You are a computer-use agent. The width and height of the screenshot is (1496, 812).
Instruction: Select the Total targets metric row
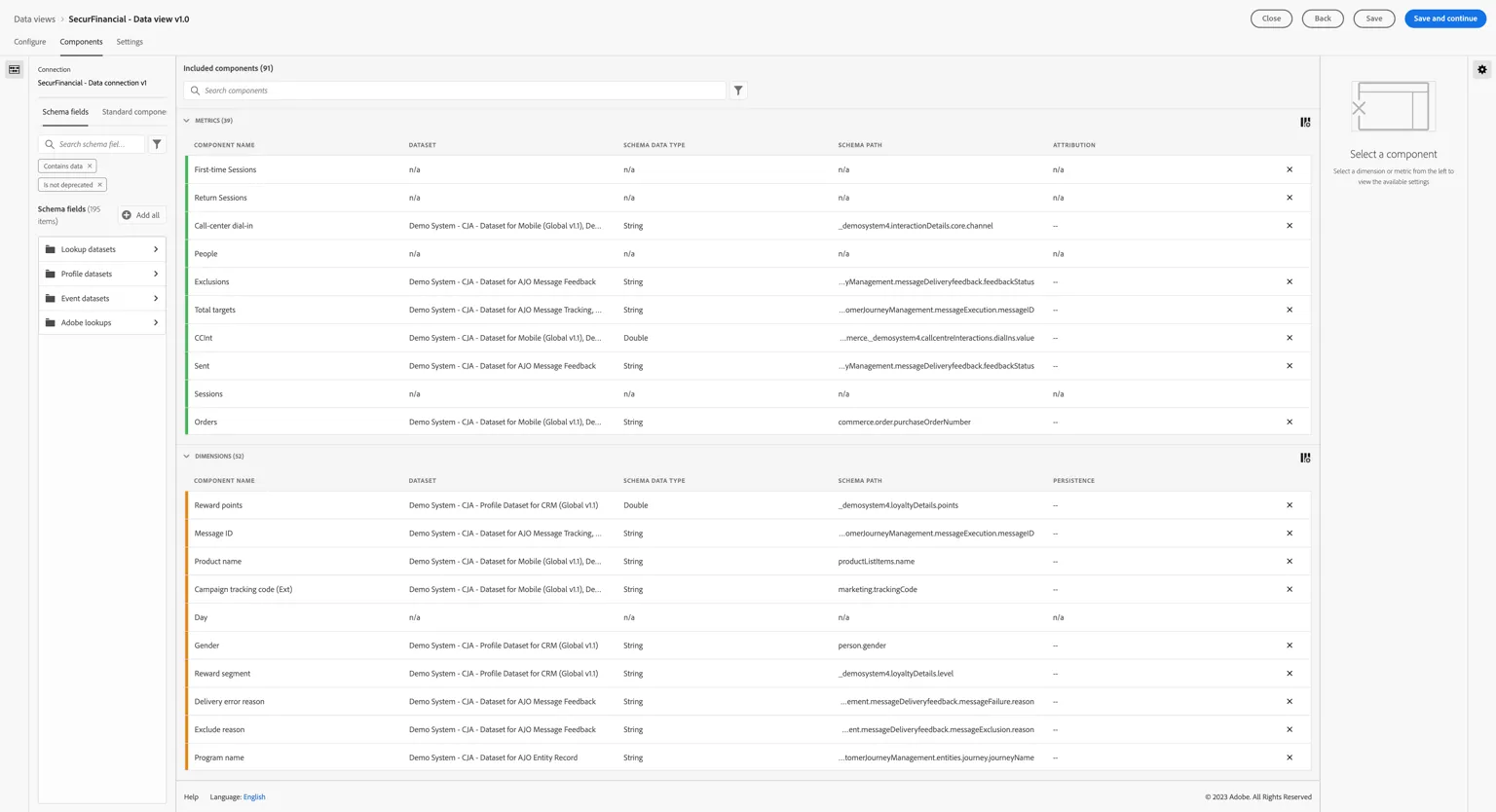point(747,311)
